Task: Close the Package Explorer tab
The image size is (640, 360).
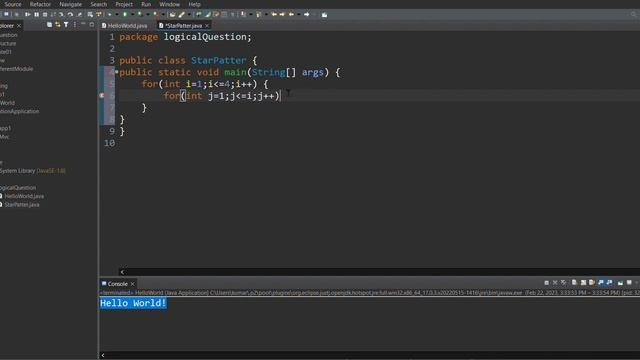Action: [x=19, y=25]
